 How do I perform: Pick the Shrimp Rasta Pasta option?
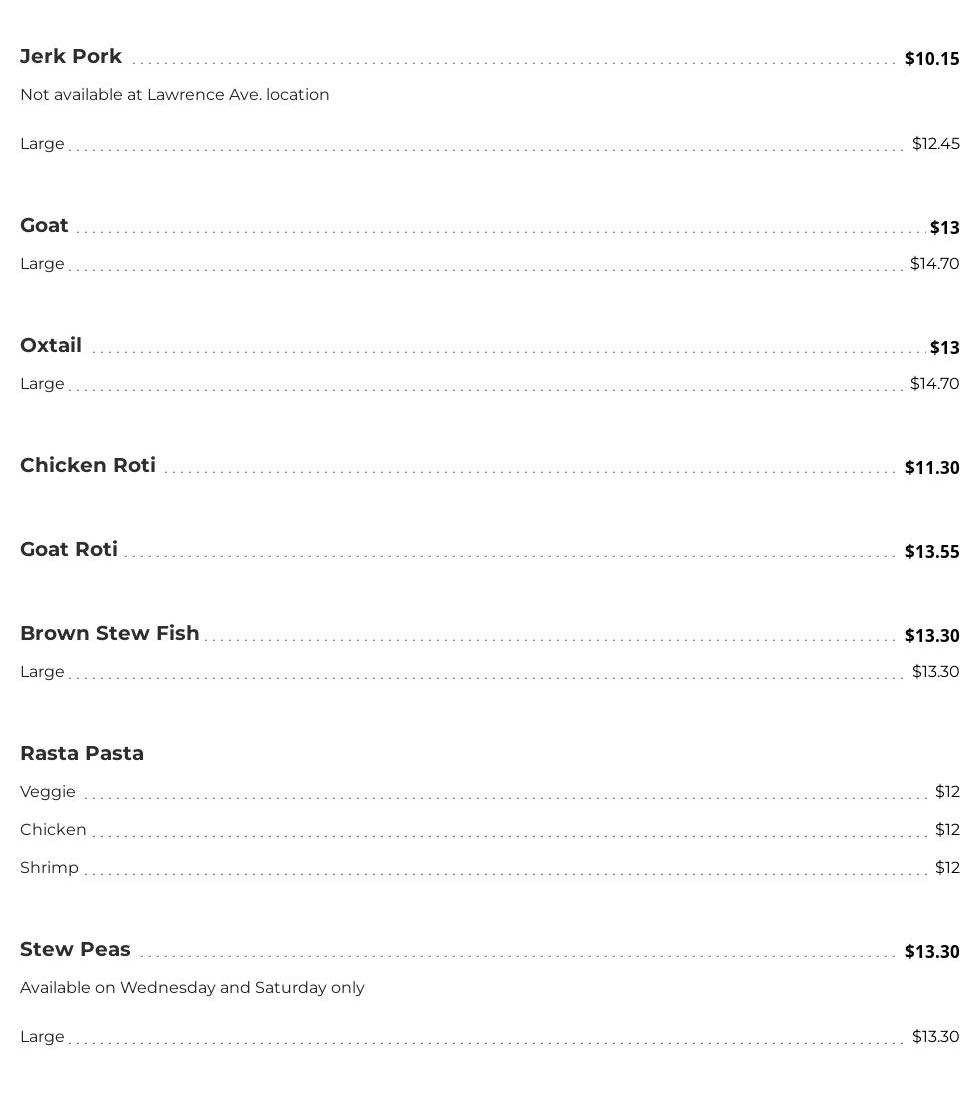pos(49,868)
